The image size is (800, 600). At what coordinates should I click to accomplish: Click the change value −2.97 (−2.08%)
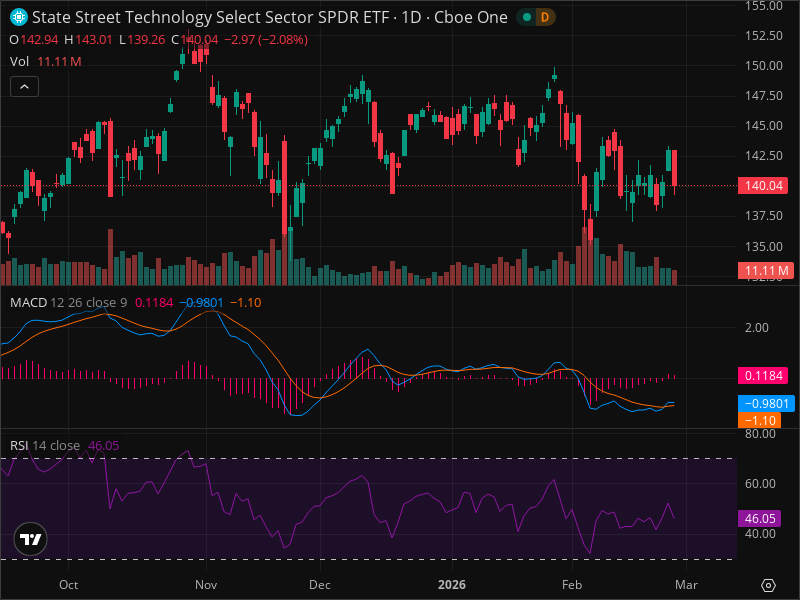point(266,40)
